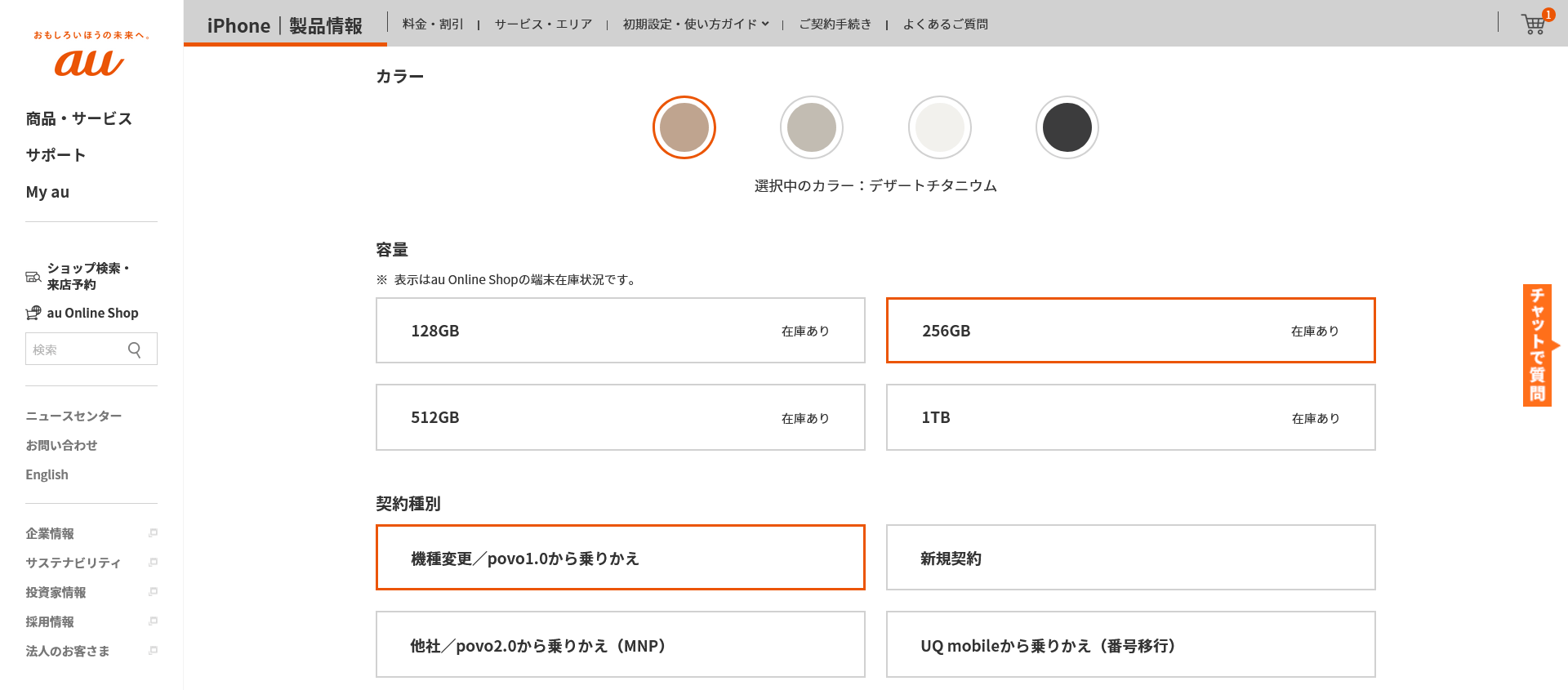The image size is (1568, 690).
Task: Open サステナビリティ link
Action: pyautogui.click(x=73, y=563)
